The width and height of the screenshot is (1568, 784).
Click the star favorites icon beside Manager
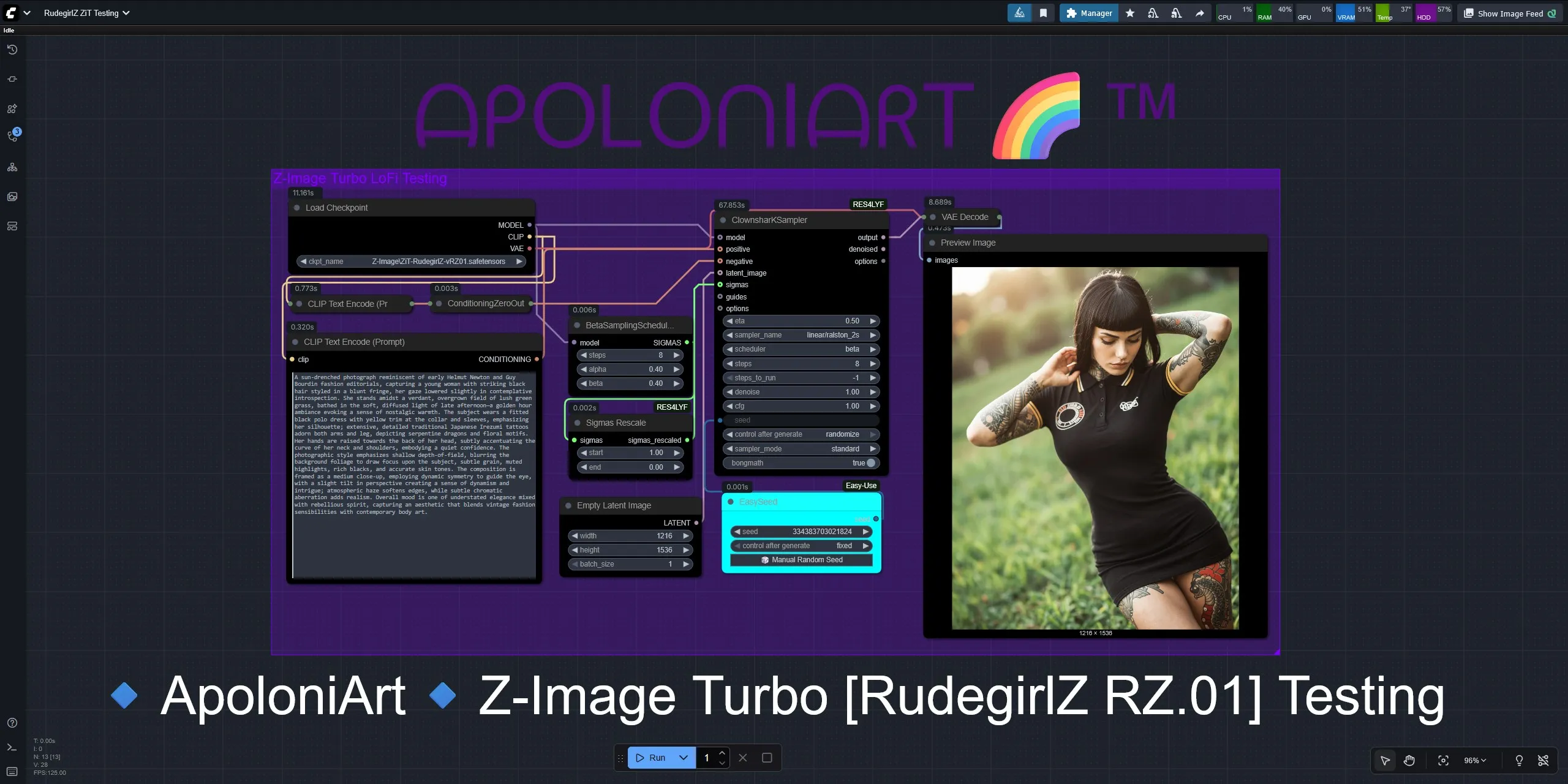coord(1130,13)
